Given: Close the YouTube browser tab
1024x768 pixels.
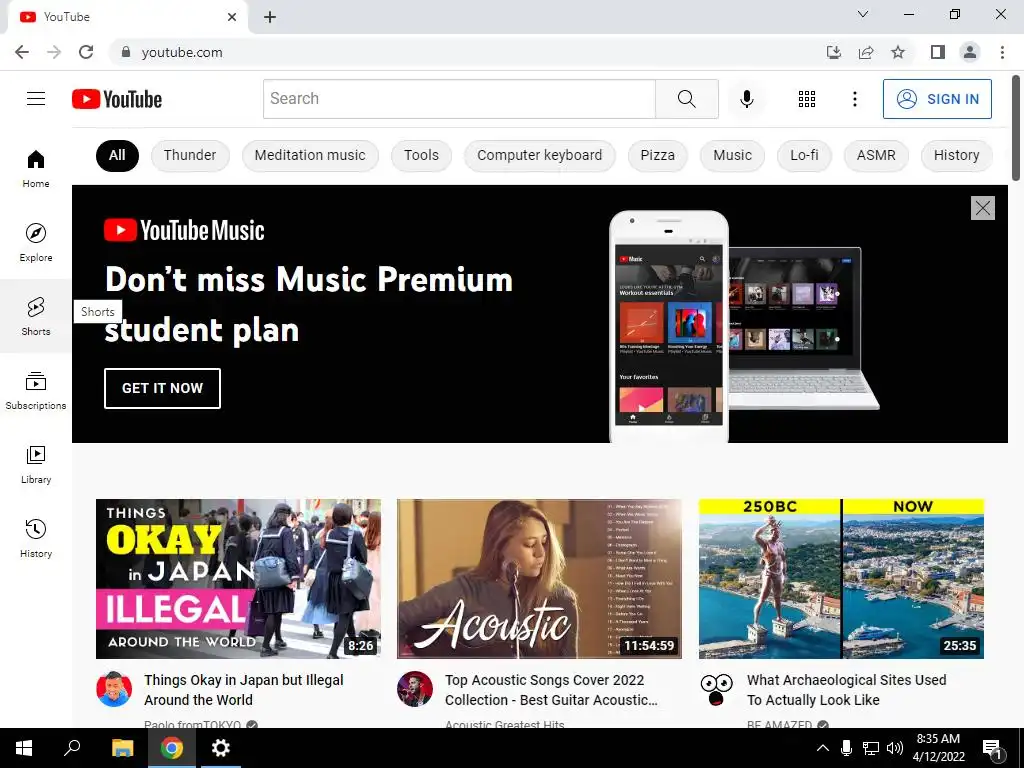Looking at the screenshot, I should click(x=232, y=17).
